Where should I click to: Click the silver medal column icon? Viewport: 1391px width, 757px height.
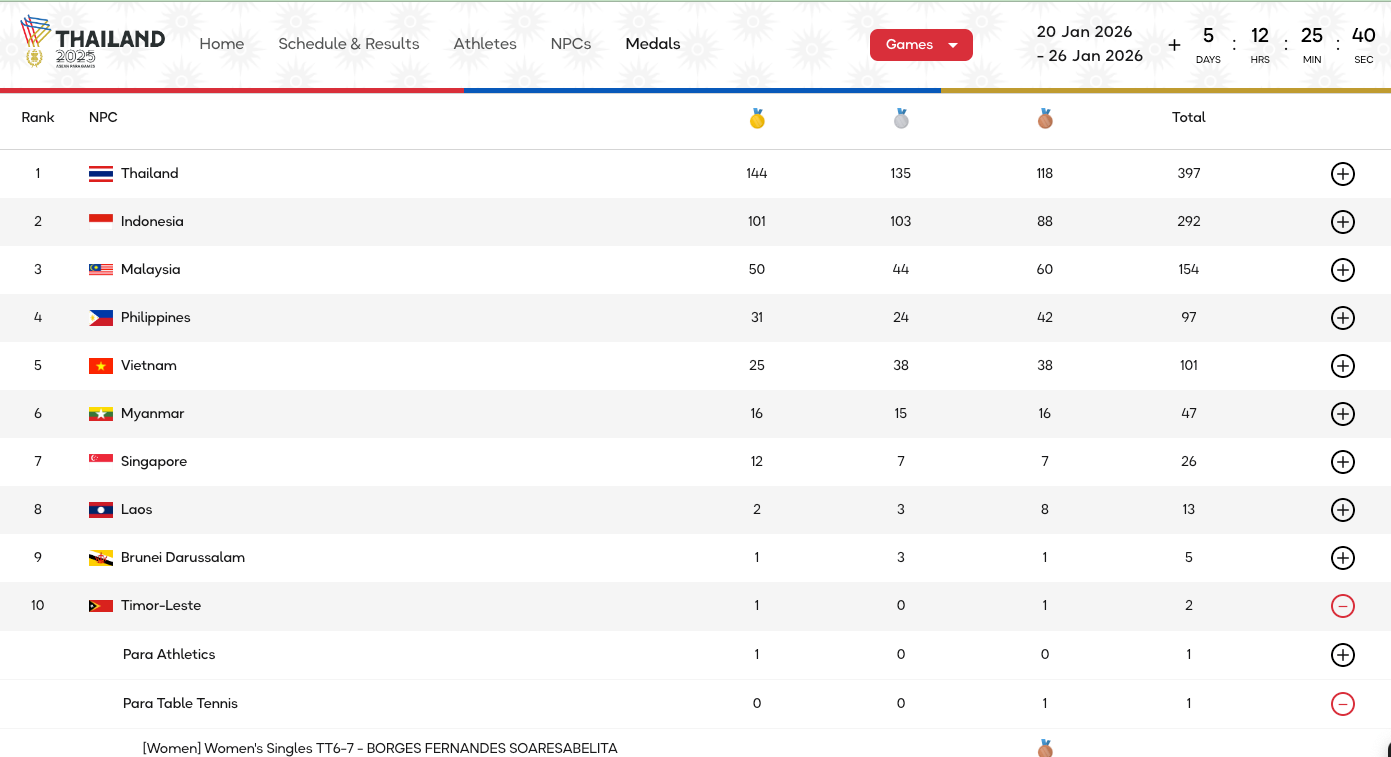click(901, 119)
